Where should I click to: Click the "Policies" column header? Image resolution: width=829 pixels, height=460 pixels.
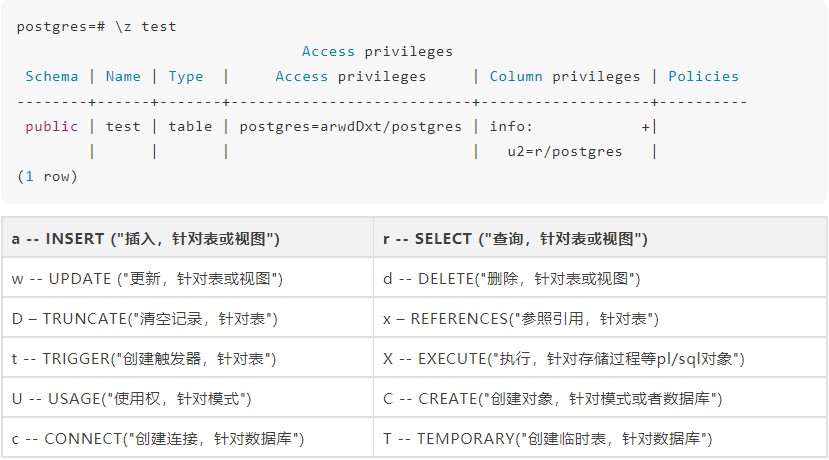[703, 76]
